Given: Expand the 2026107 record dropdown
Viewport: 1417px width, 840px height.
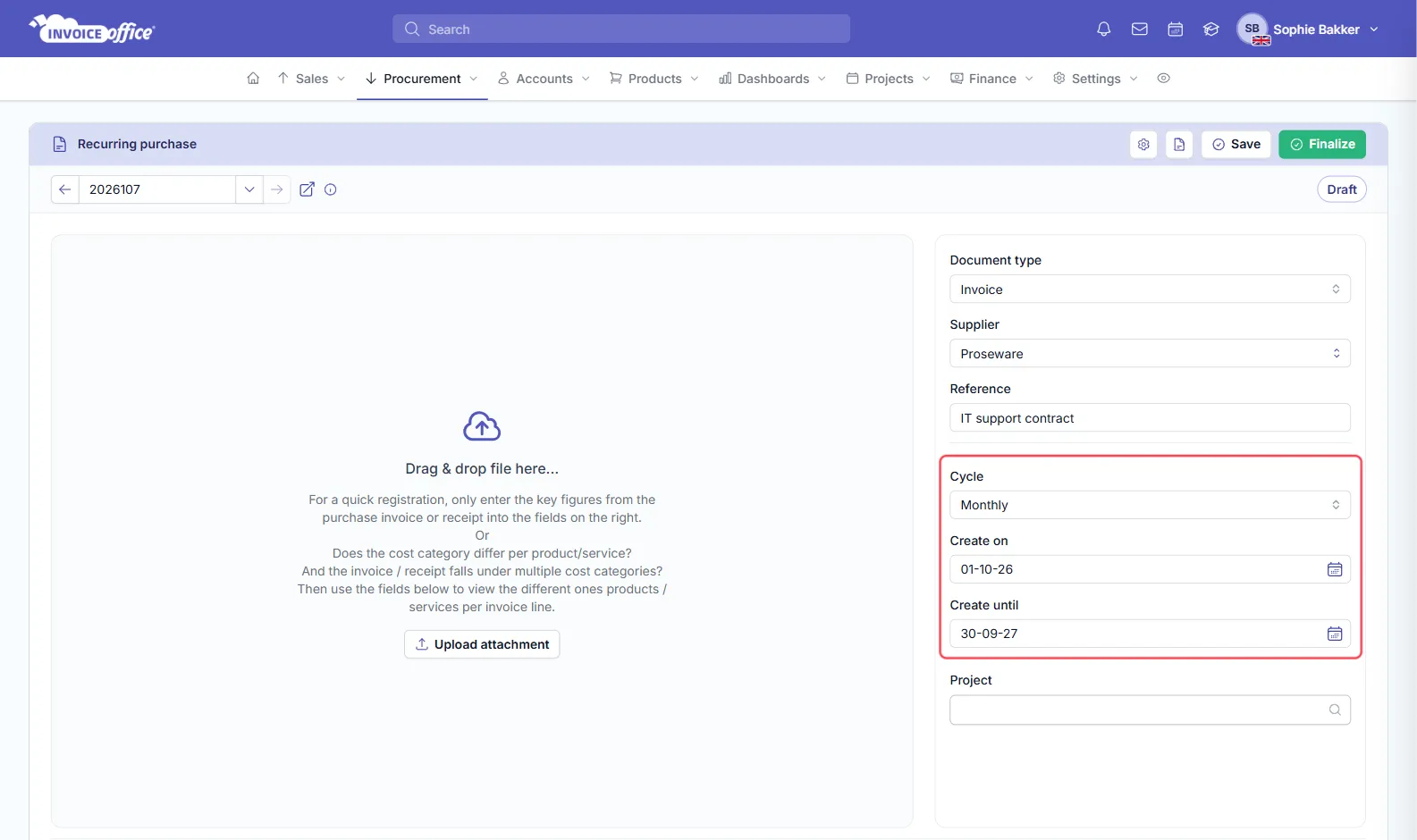Looking at the screenshot, I should click(249, 189).
